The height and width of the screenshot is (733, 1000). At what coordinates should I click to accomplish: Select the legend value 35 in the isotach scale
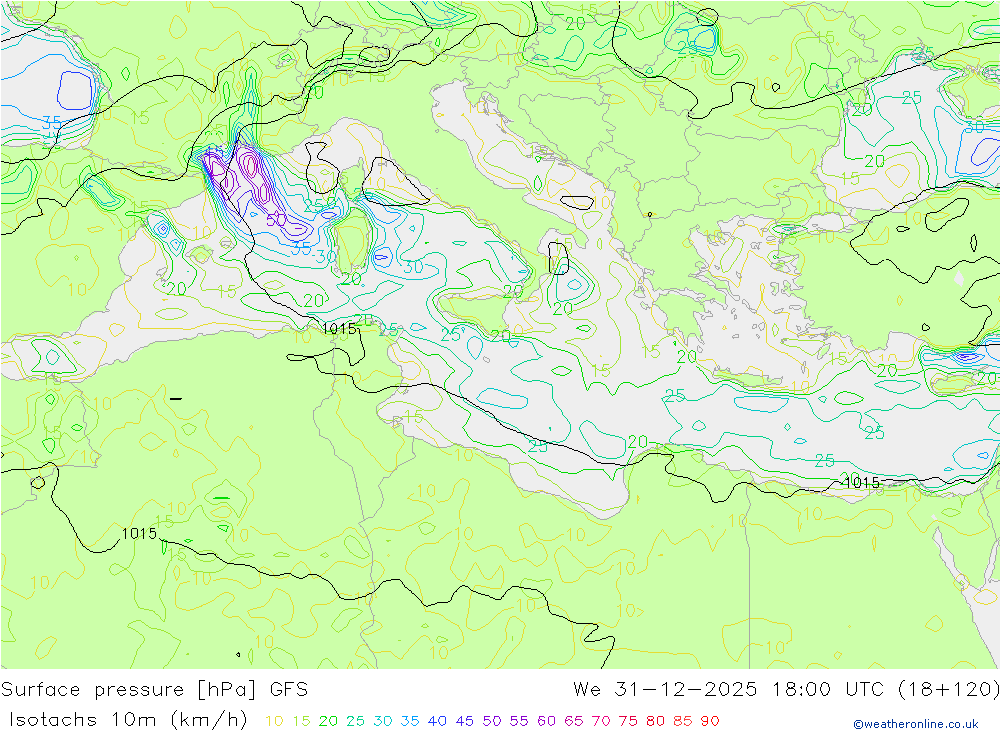(410, 721)
